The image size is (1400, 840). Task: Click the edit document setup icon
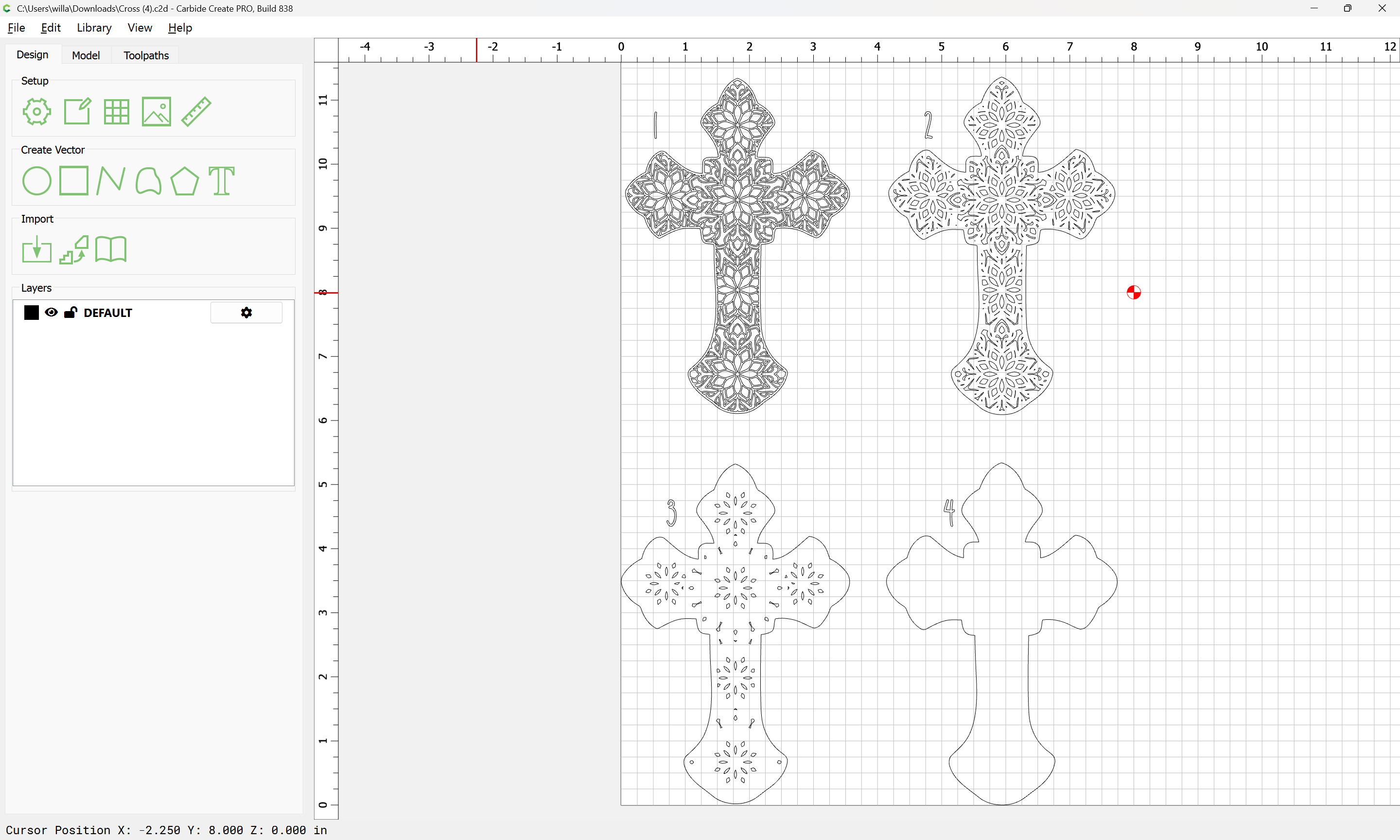click(77, 111)
